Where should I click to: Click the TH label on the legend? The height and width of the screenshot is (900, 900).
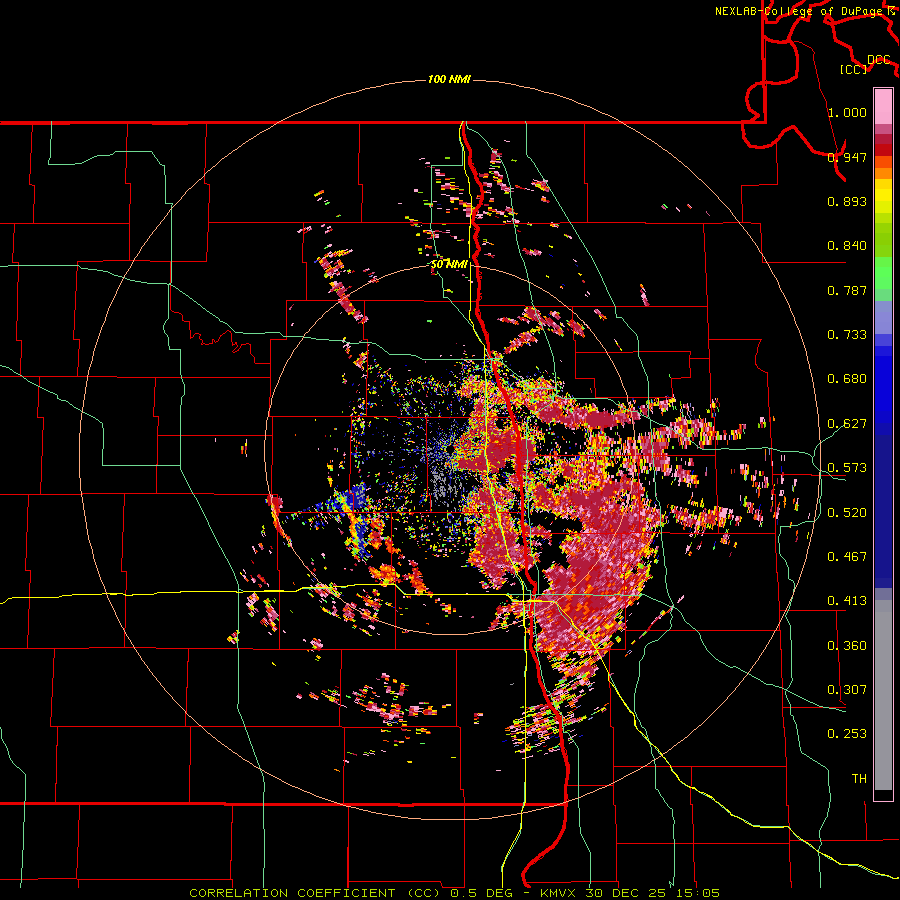[859, 779]
